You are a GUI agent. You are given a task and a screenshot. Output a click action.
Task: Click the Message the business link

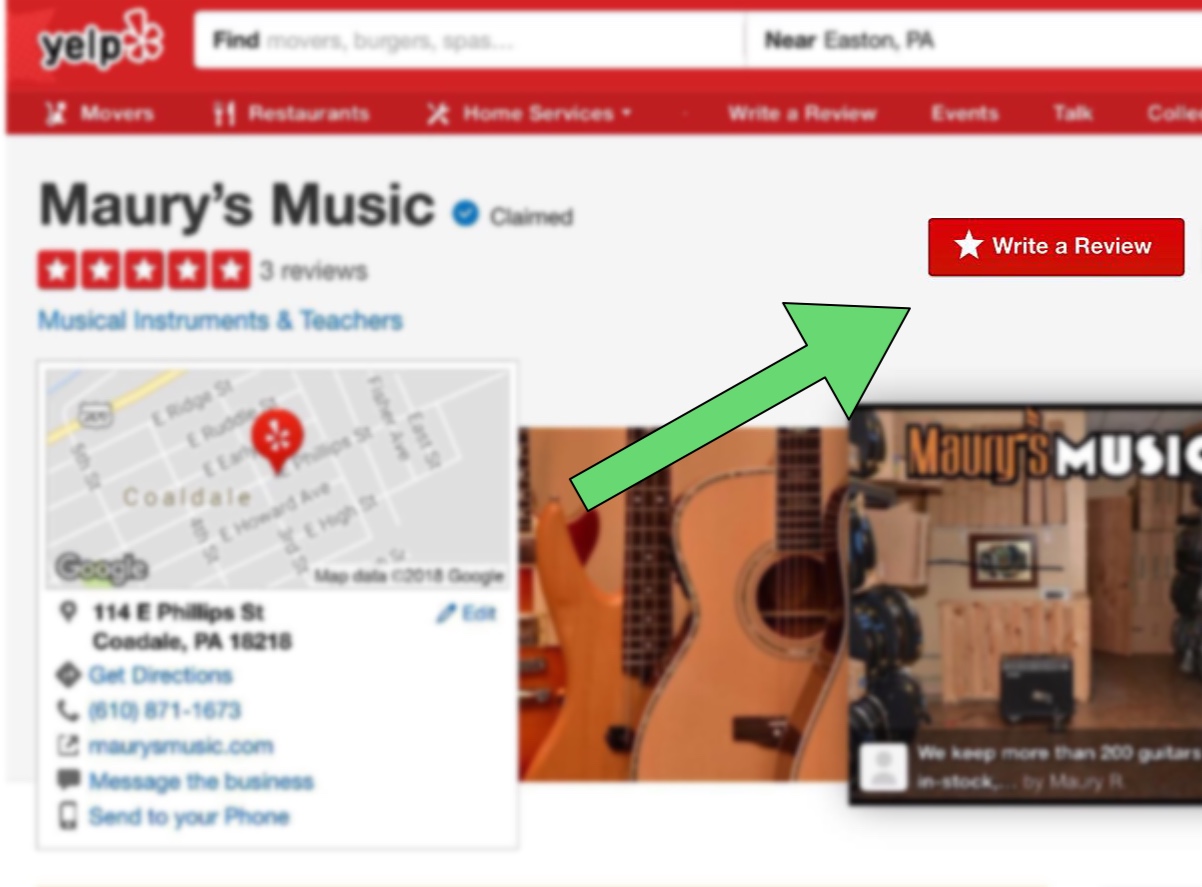coord(201,781)
